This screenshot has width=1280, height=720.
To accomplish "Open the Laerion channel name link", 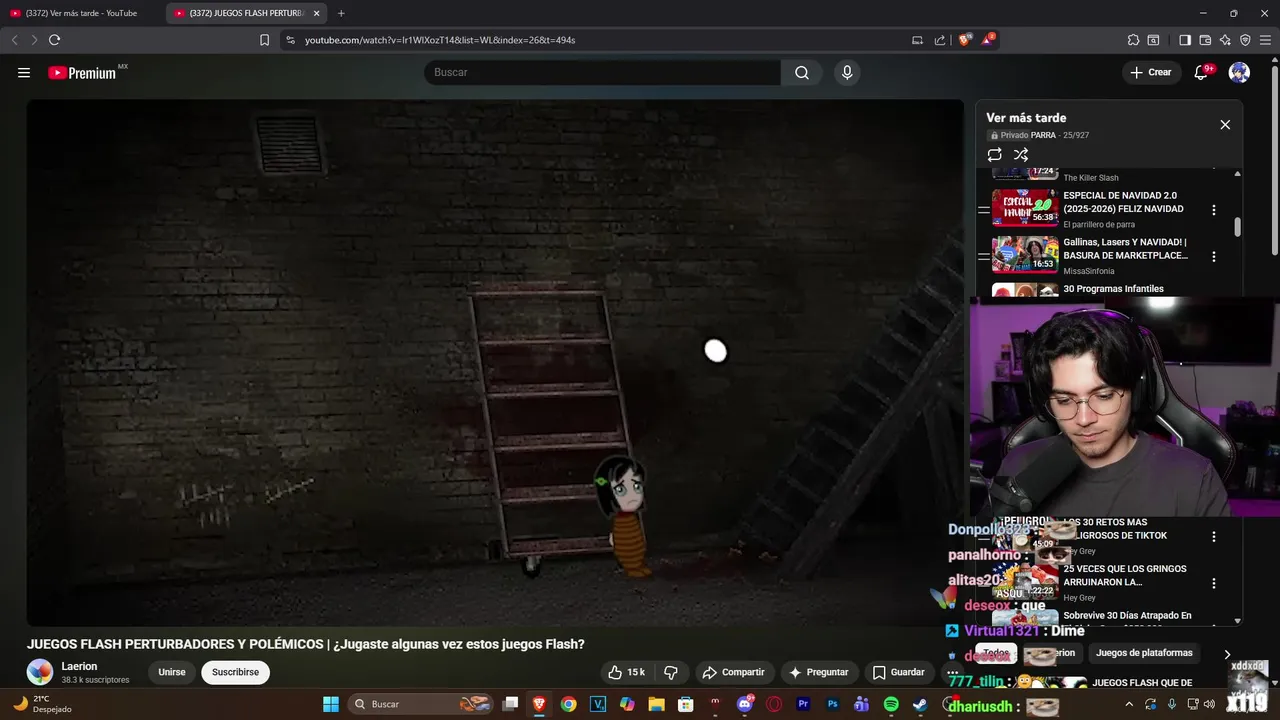I will coord(79,666).
